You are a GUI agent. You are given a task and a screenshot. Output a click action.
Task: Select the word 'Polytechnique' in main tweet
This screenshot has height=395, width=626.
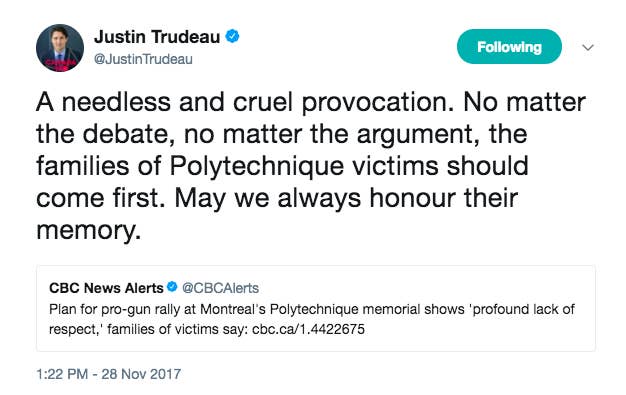(257, 167)
